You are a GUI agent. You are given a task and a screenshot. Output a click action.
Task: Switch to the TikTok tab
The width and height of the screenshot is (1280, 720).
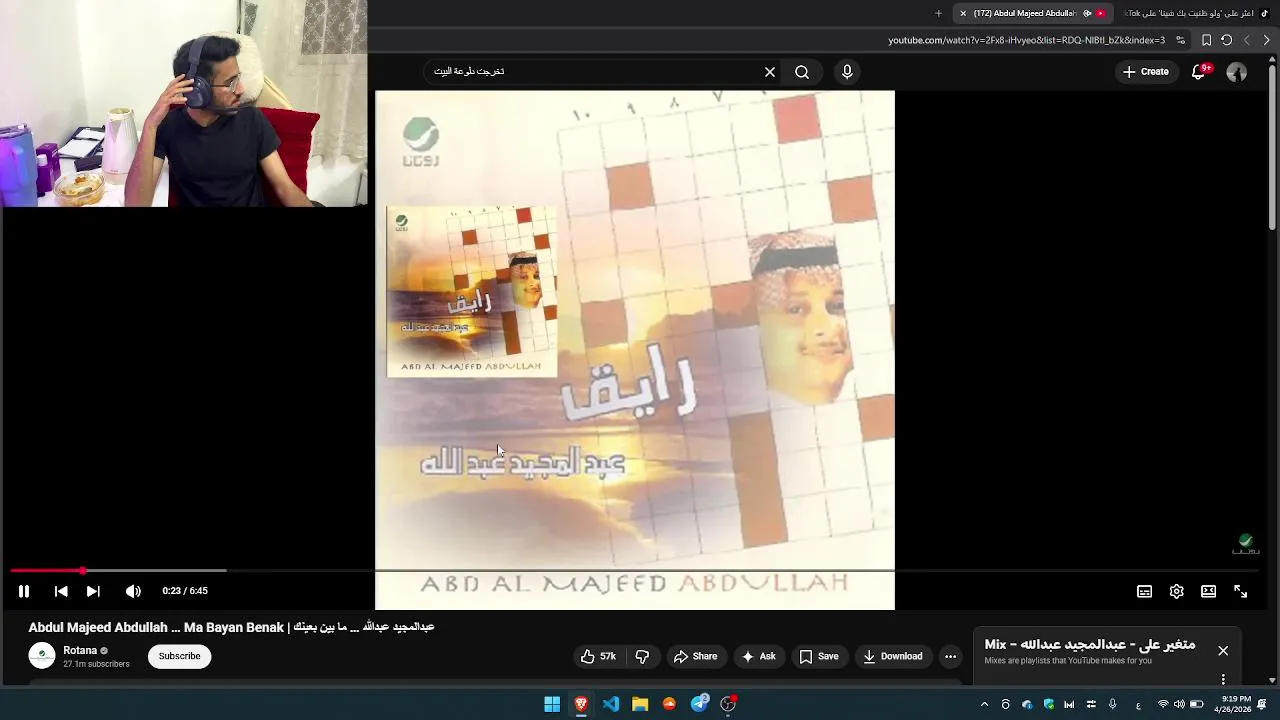[x=1195, y=13]
